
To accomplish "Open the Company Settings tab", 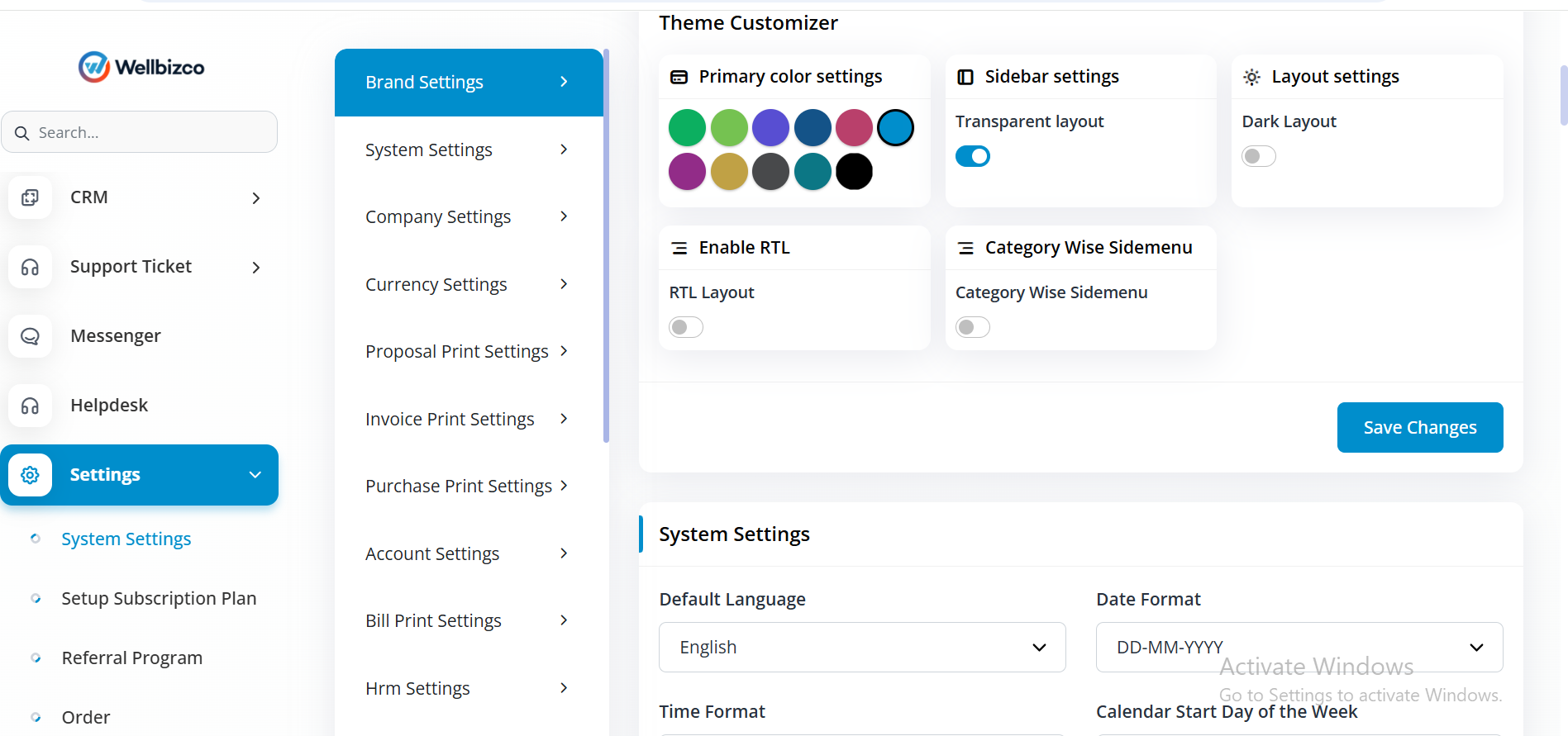I will pos(469,217).
